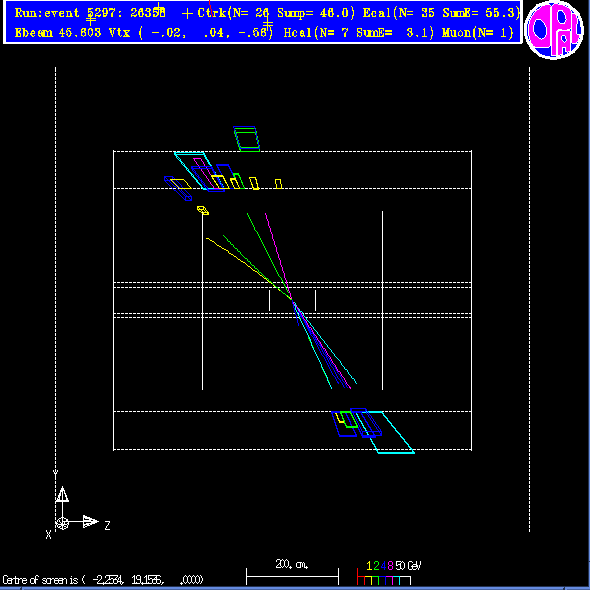Image resolution: width=590 pixels, height=590 pixels.
Task: Select the green-blue Hcal block at top
Action: click(x=247, y=139)
